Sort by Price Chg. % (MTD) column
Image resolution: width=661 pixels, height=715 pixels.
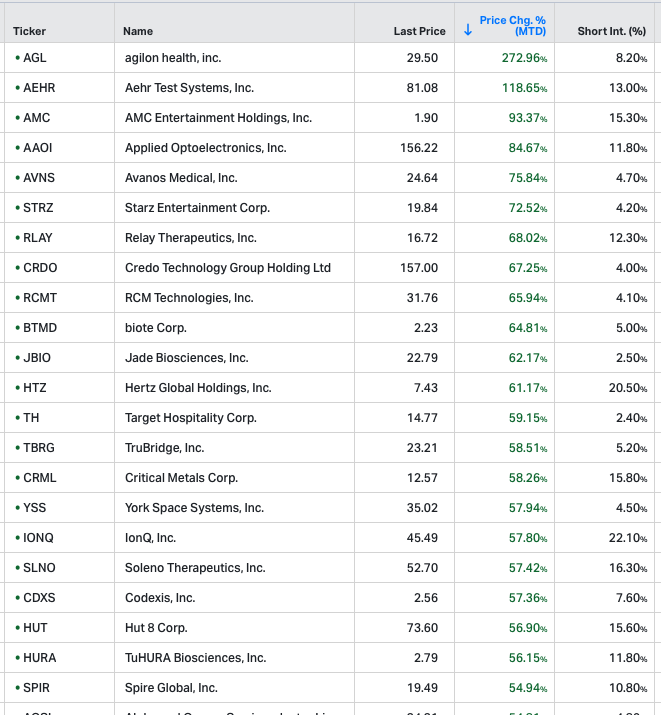tap(512, 26)
